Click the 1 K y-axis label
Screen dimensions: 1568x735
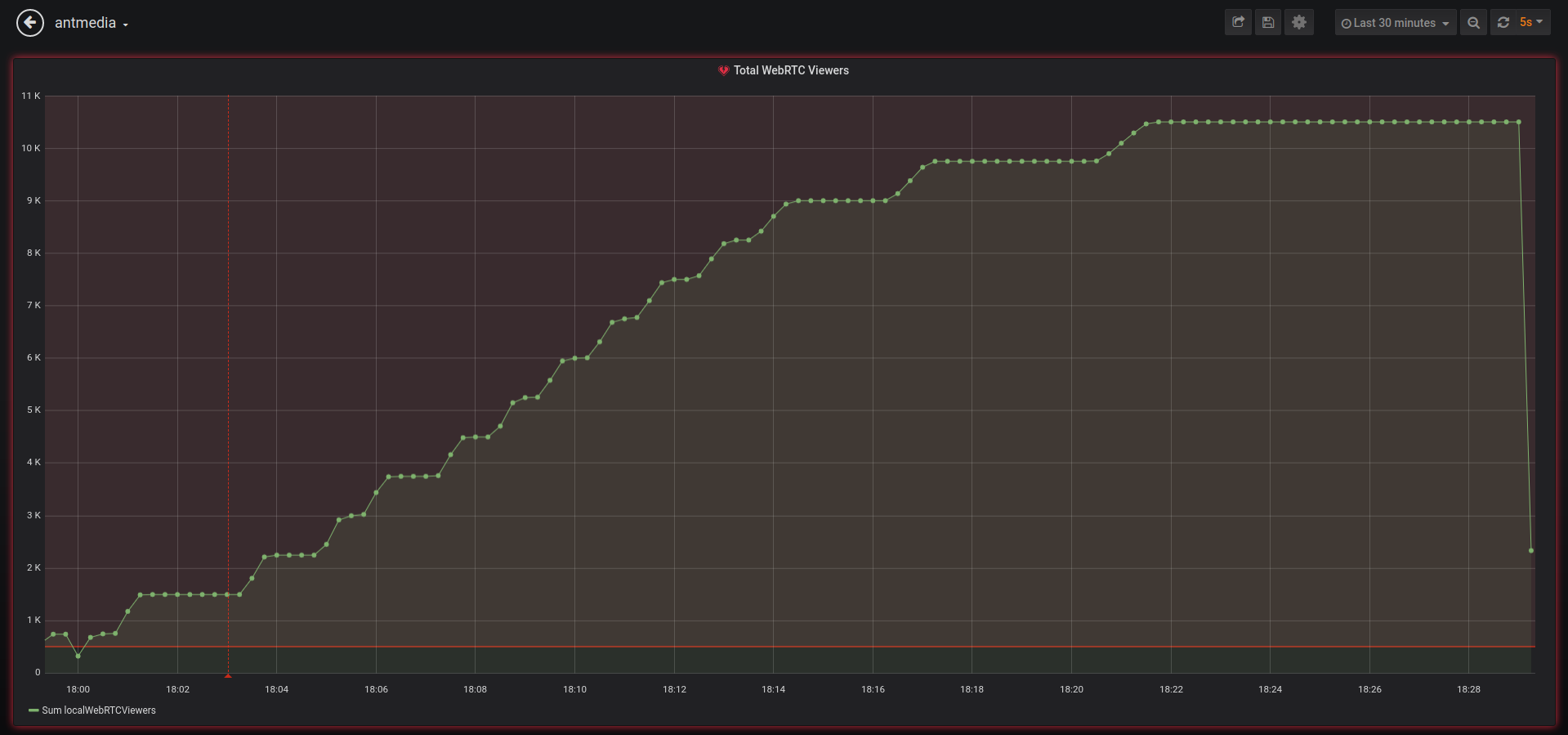point(34,620)
